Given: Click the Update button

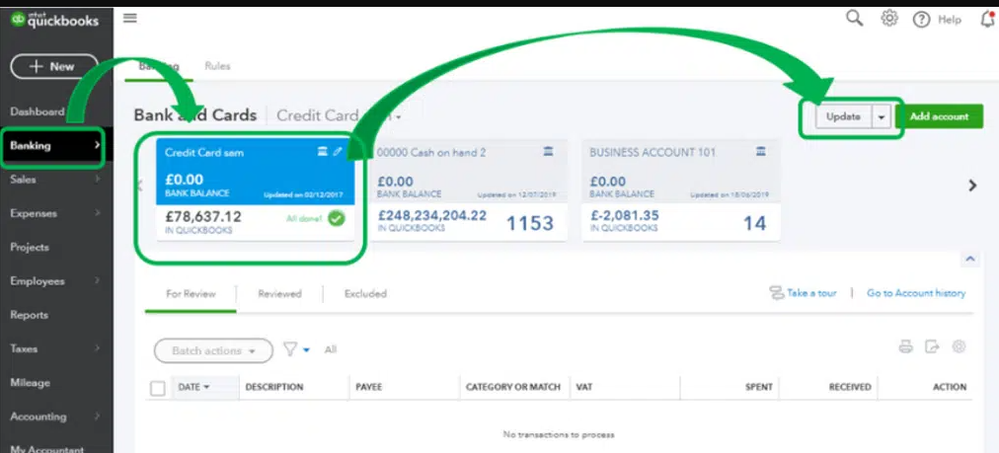Looking at the screenshot, I should point(844,117).
